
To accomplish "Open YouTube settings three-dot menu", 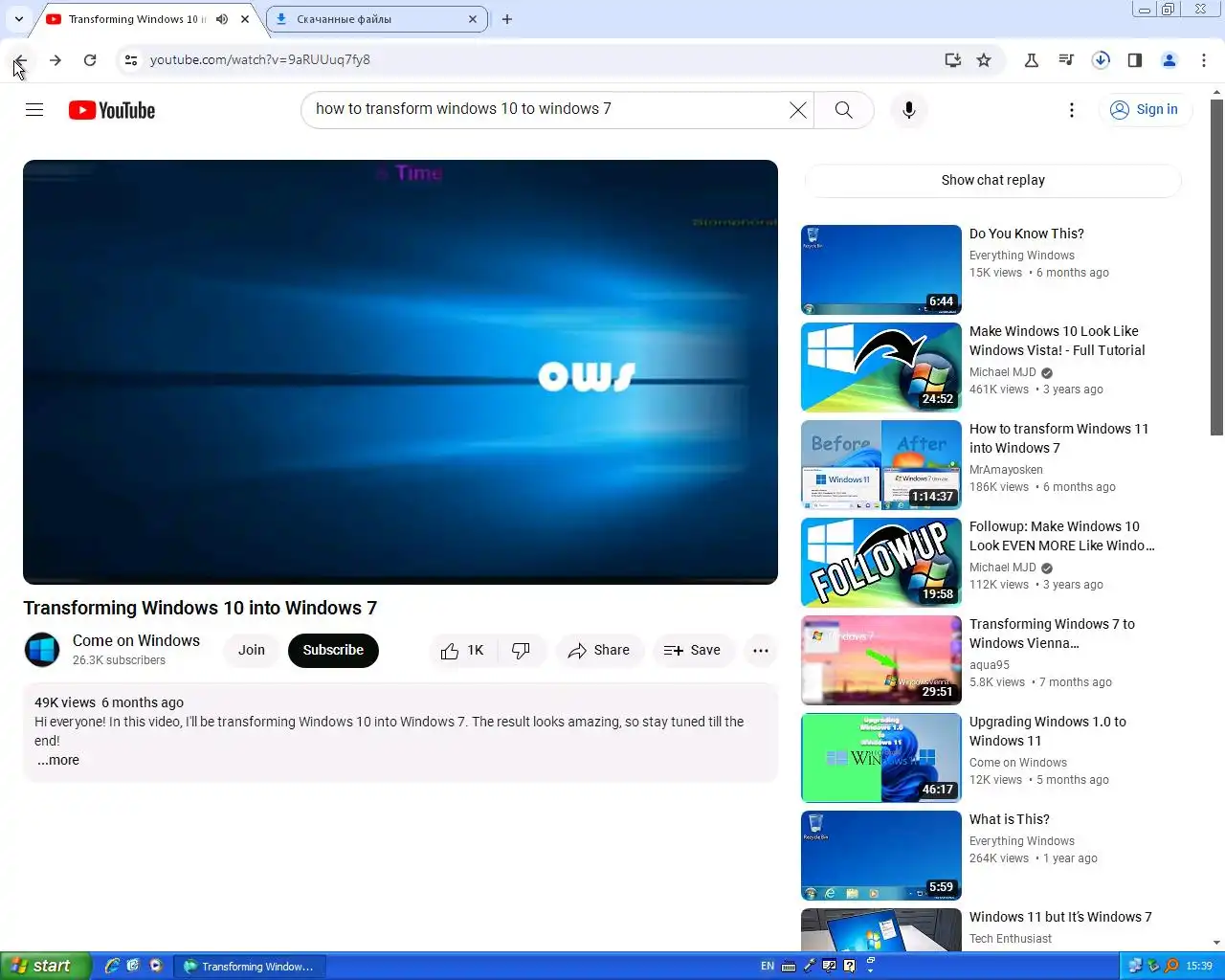I will coord(1072,110).
